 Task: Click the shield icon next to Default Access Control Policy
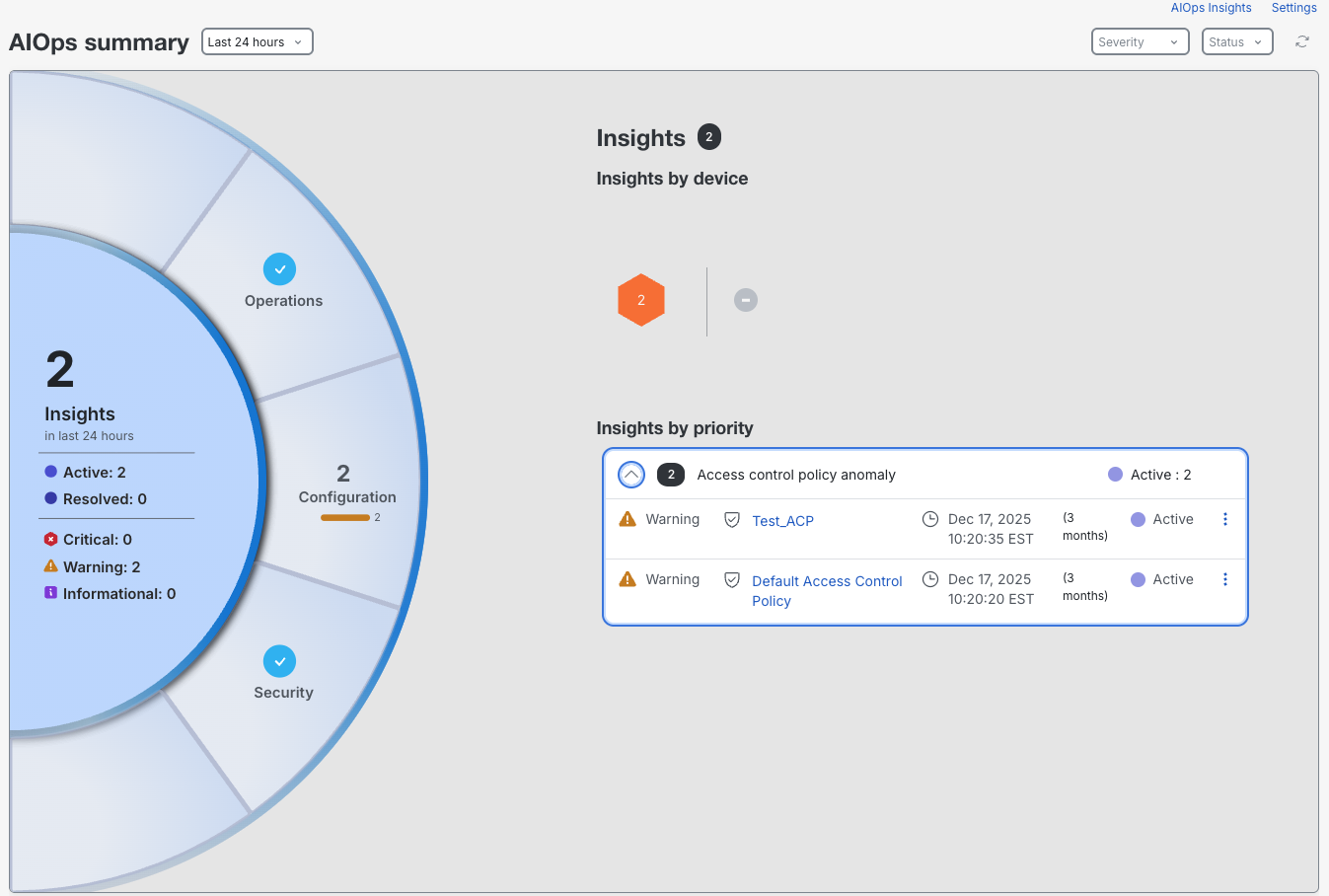(731, 580)
